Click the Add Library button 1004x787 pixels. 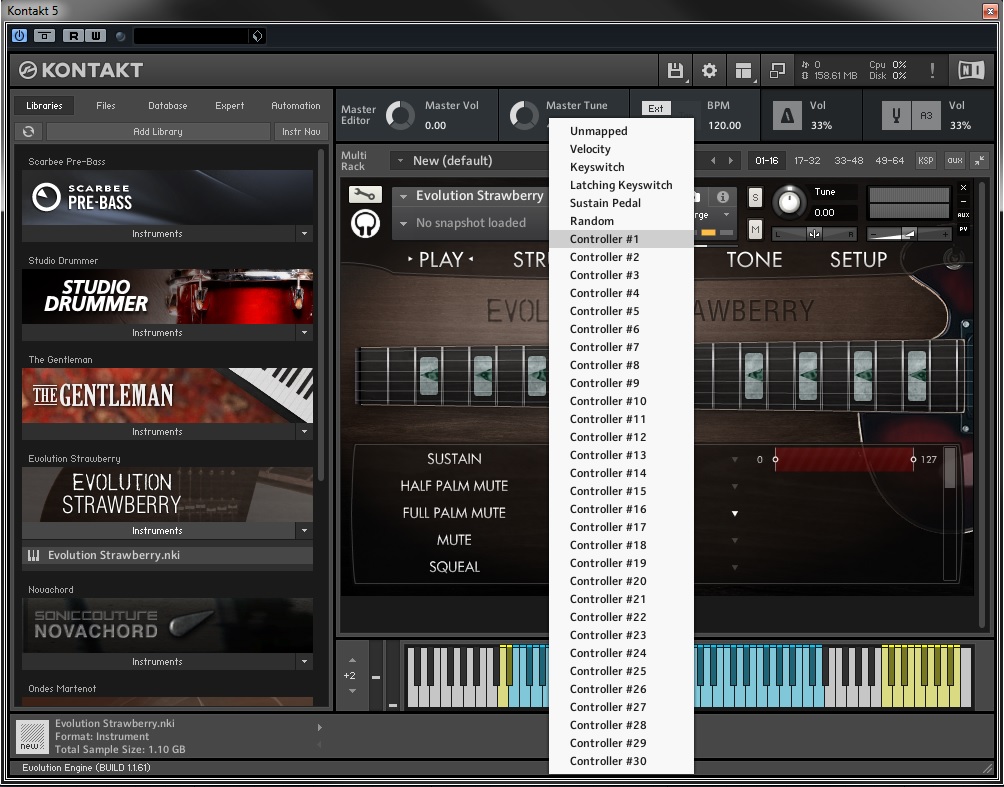point(158,132)
